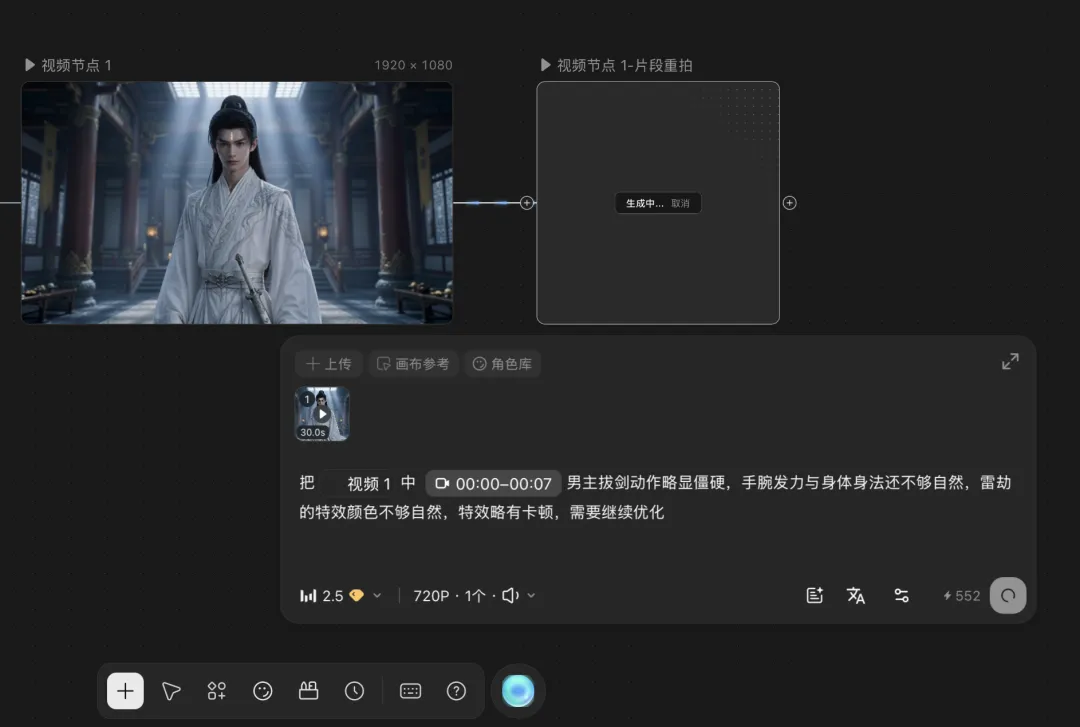The width and height of the screenshot is (1080, 727).
Task: Click the 生成中... status label
Action: pos(644,203)
